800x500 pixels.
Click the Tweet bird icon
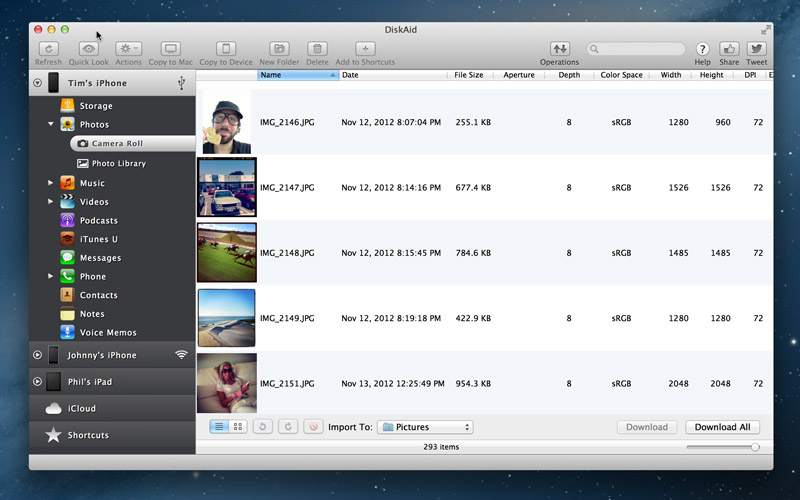[756, 49]
